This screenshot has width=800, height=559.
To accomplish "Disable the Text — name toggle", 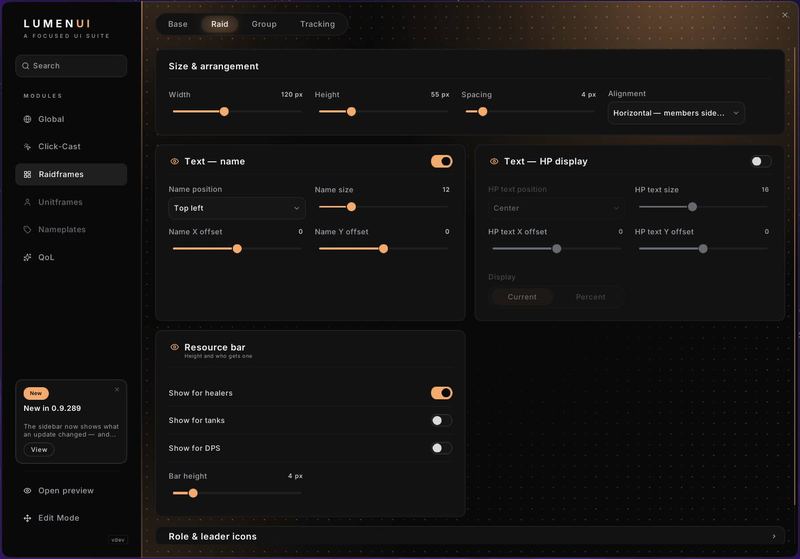I will [441, 161].
